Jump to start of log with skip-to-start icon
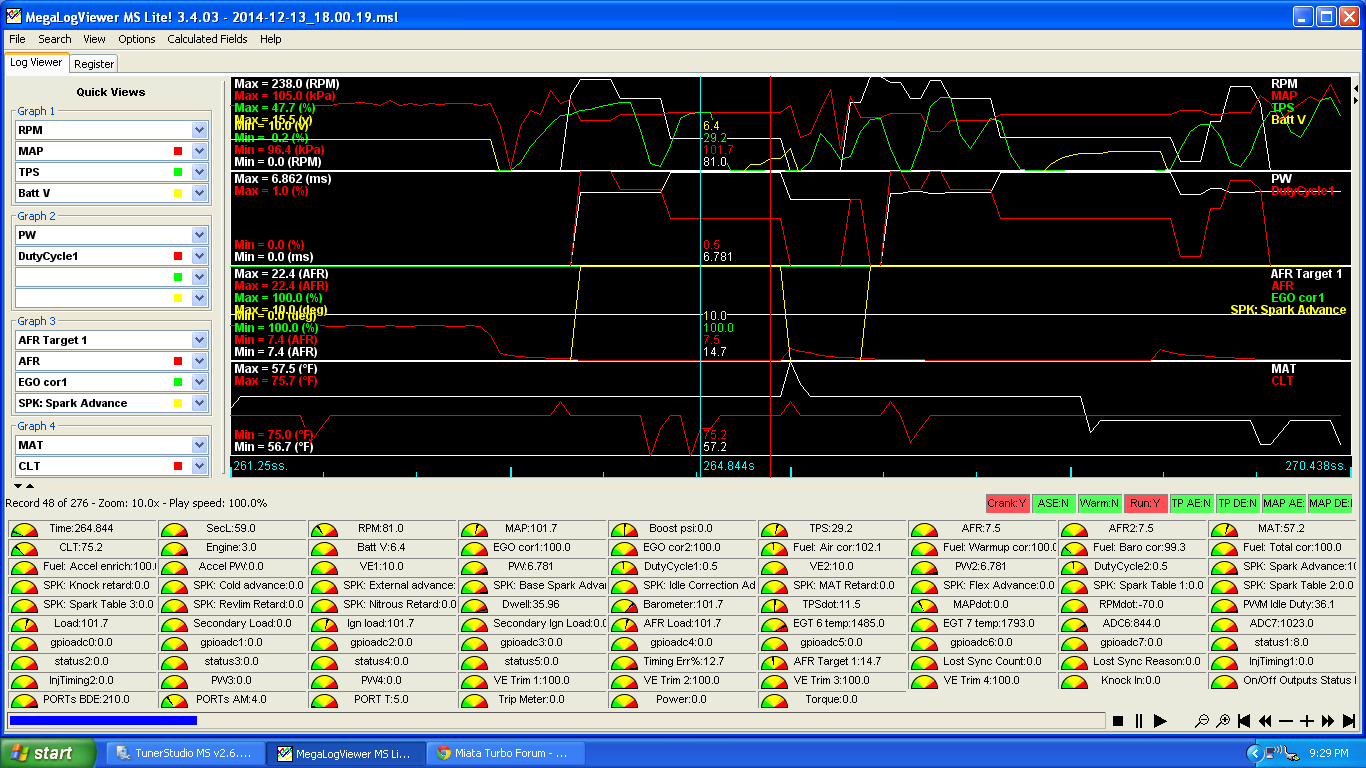Viewport: 1366px width, 768px height. pyautogui.click(x=1244, y=720)
